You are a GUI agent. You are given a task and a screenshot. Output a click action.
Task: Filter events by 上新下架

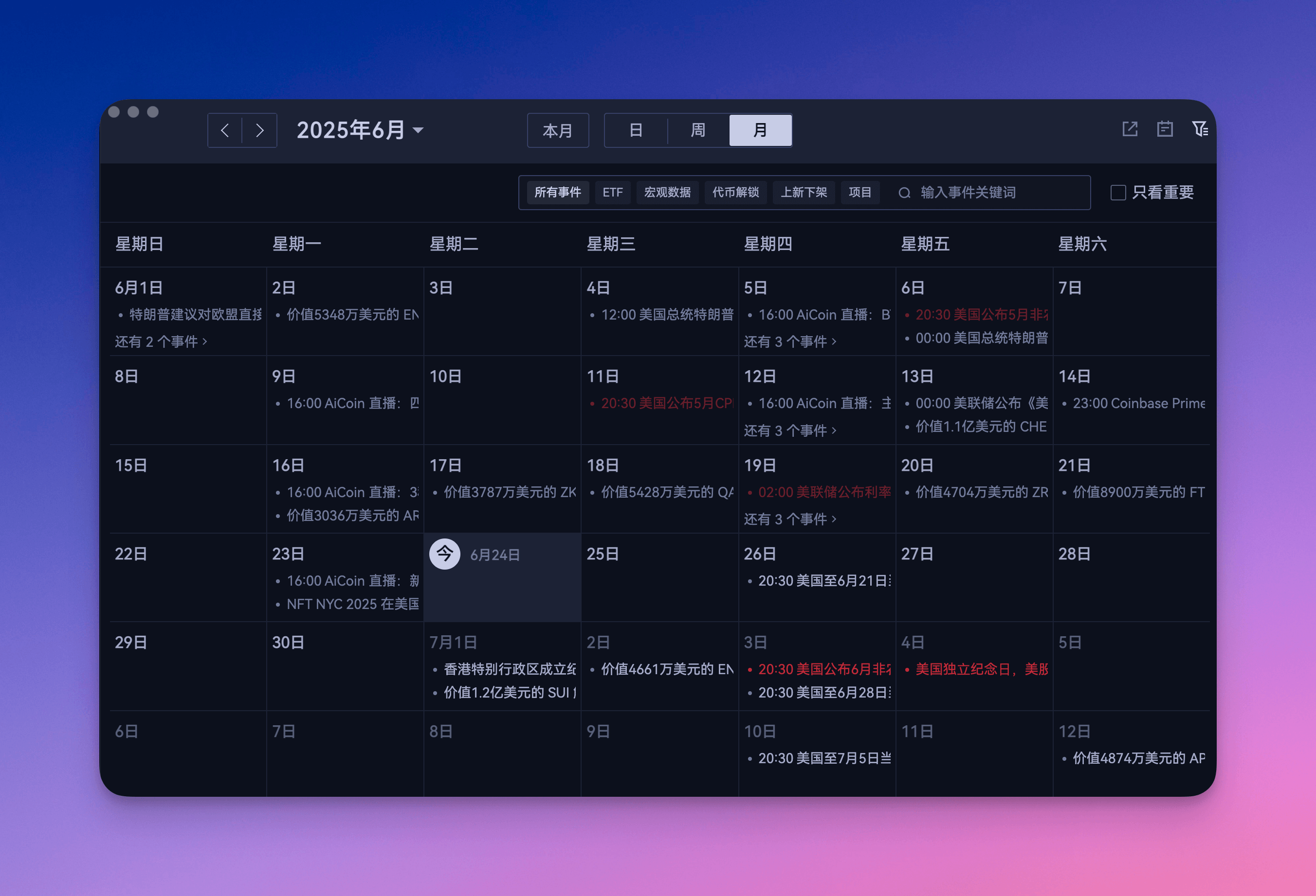(x=804, y=193)
